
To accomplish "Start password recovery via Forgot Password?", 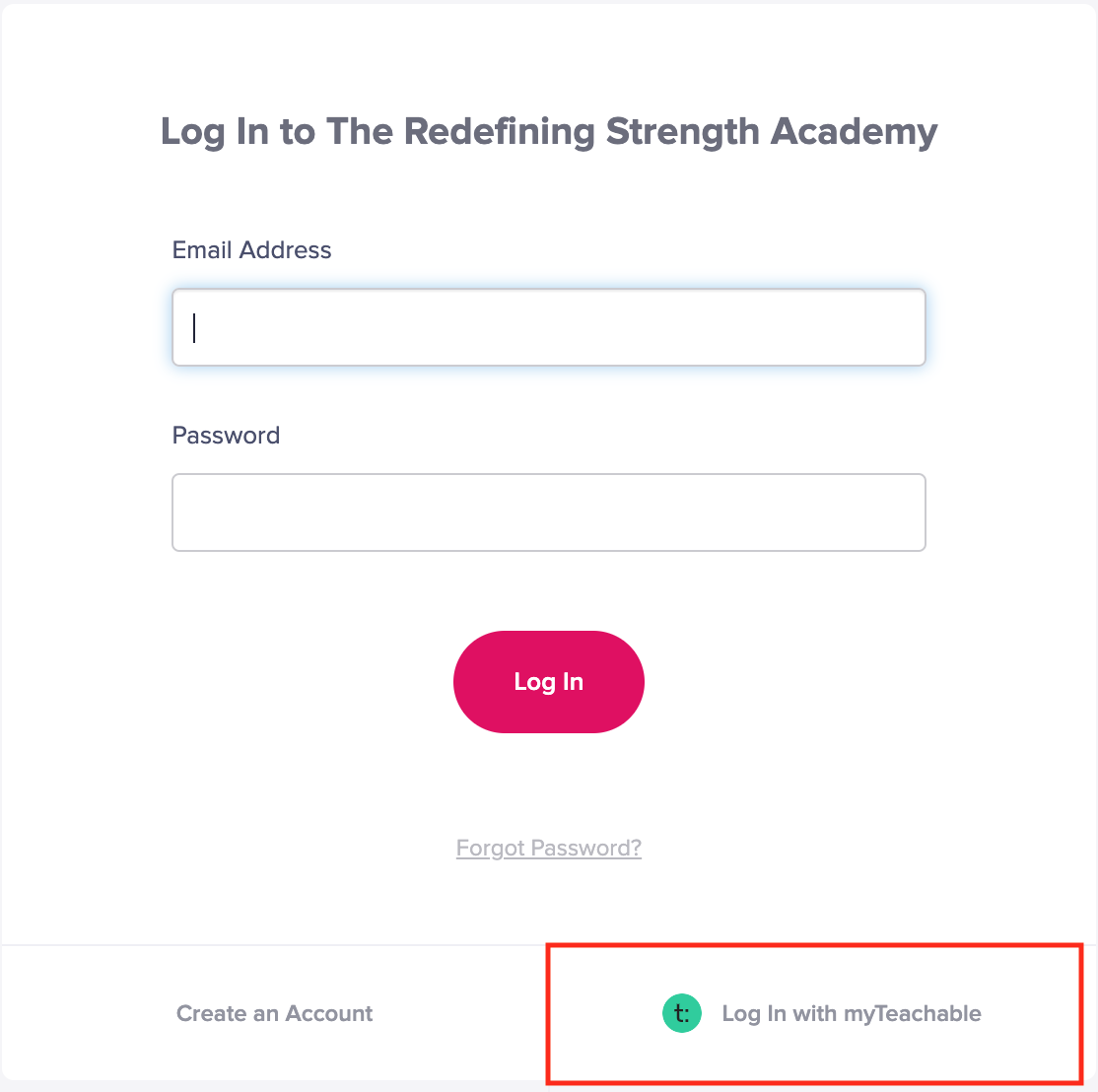I will click(549, 848).
